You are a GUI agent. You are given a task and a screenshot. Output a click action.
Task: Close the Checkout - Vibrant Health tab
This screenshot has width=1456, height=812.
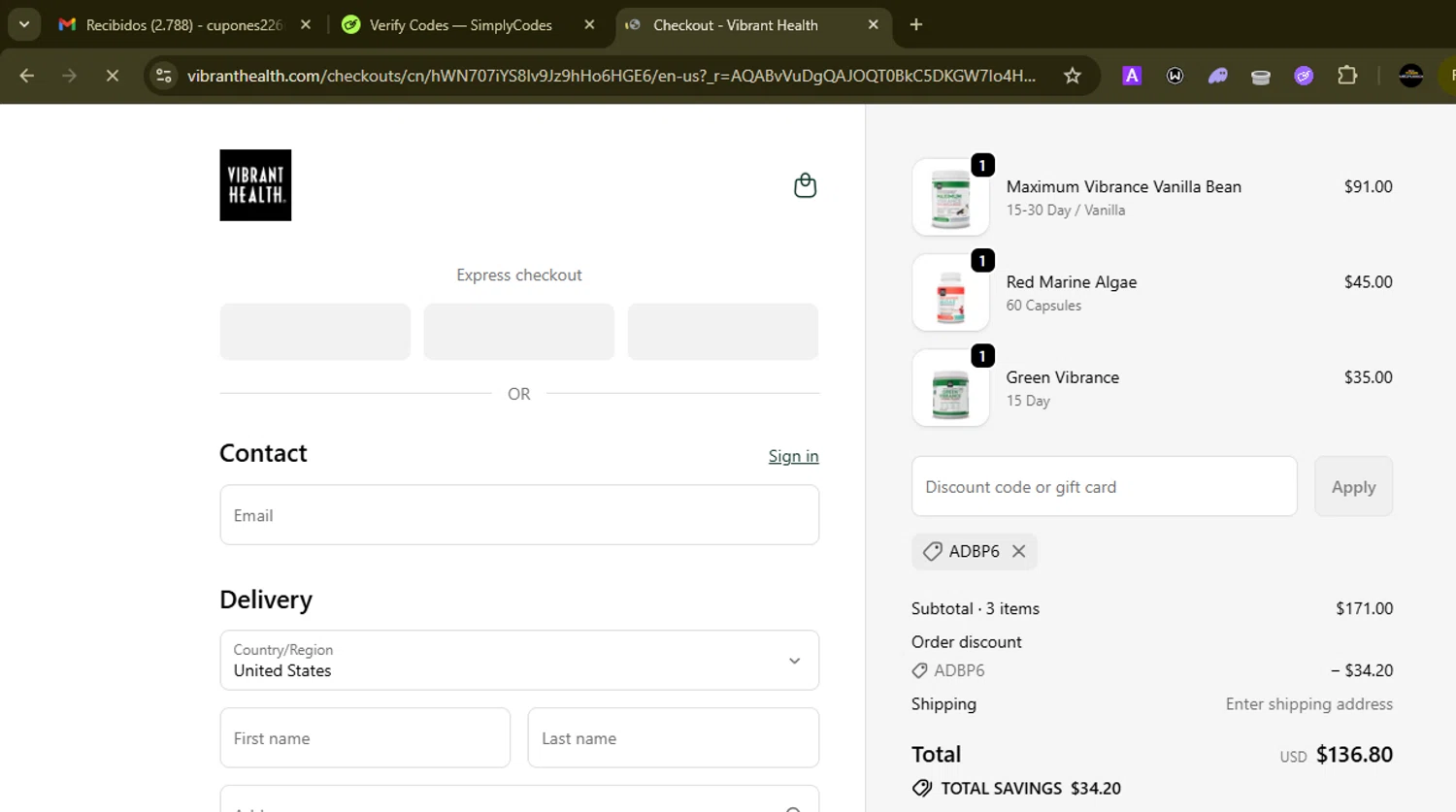[873, 25]
